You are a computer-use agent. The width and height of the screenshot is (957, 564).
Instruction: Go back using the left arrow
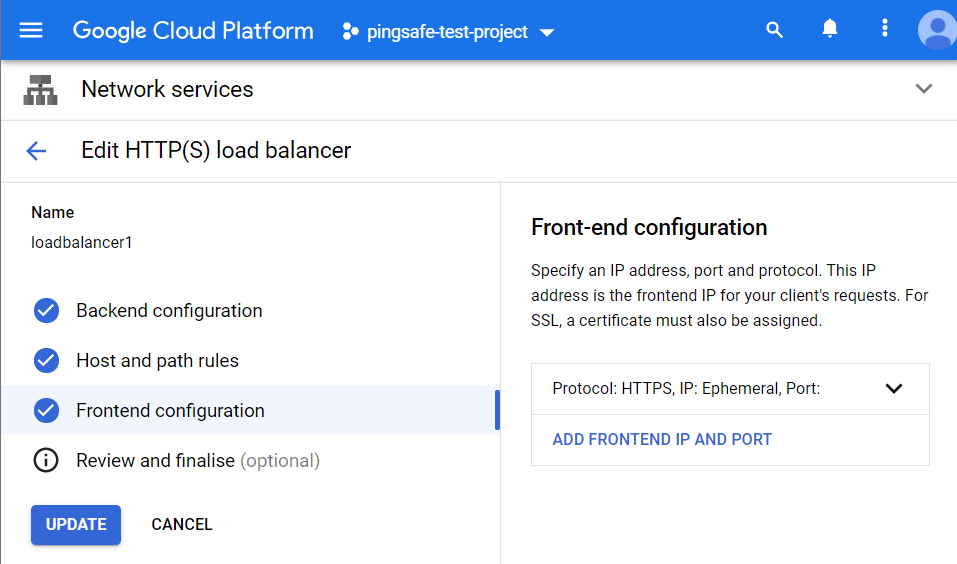coord(36,151)
